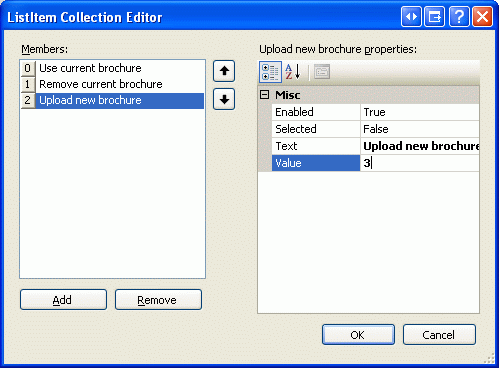Screen dimensions: 499x368
Task: Click the Help question mark title button
Action: (x=459, y=16)
